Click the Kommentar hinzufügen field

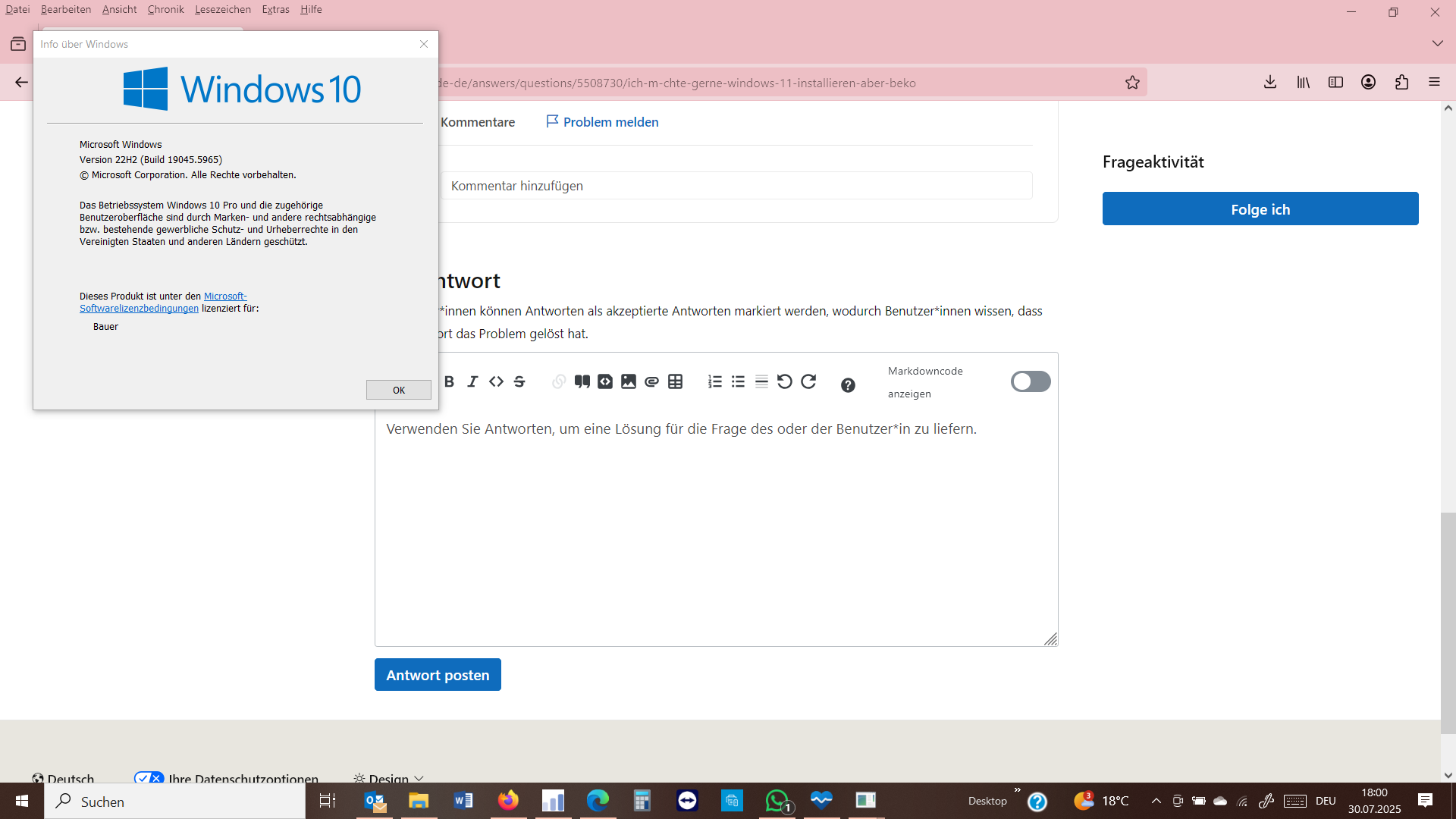tap(736, 186)
